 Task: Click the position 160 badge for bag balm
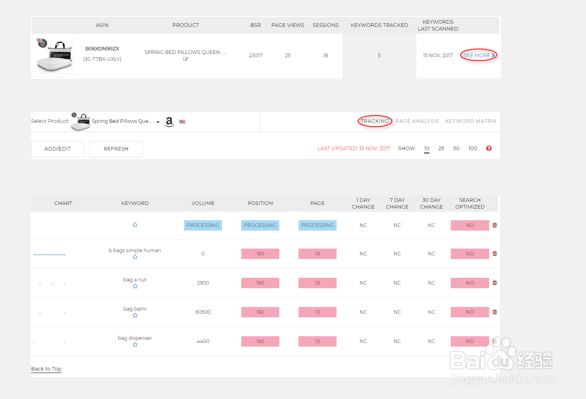click(x=260, y=312)
